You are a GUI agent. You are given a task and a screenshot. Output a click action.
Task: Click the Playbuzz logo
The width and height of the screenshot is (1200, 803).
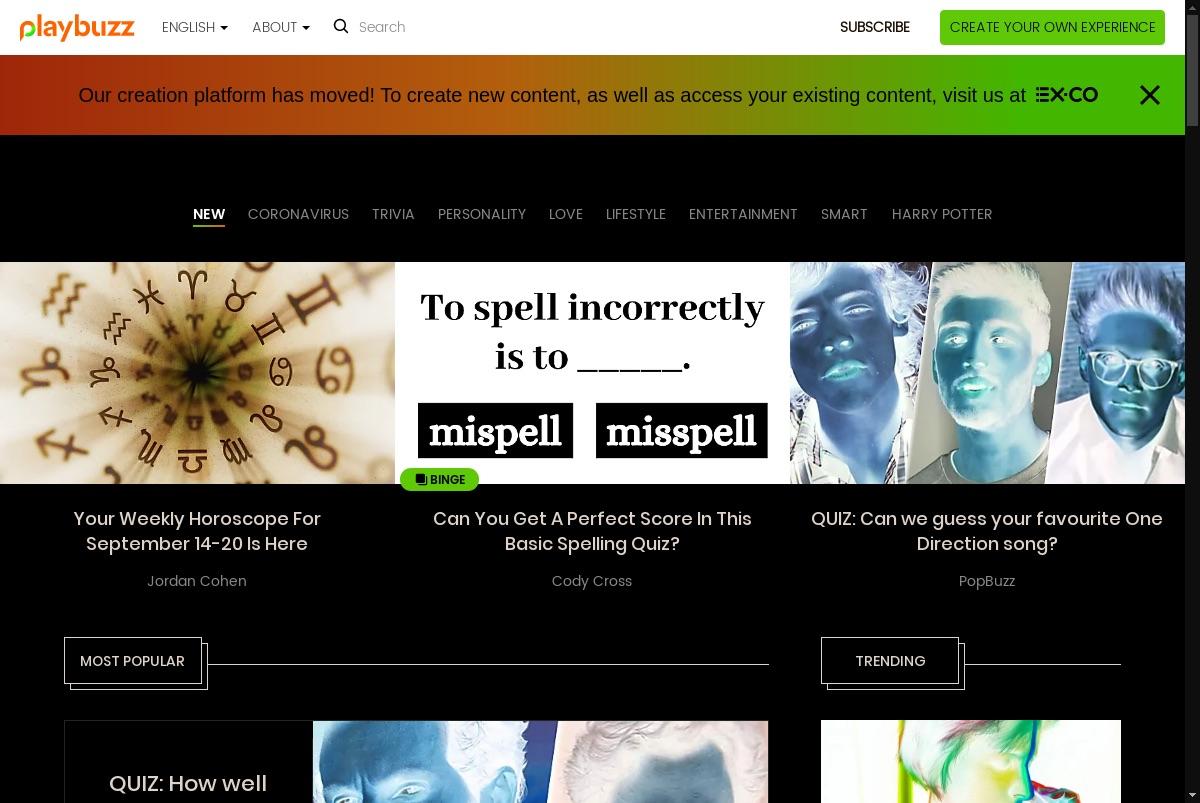(77, 27)
